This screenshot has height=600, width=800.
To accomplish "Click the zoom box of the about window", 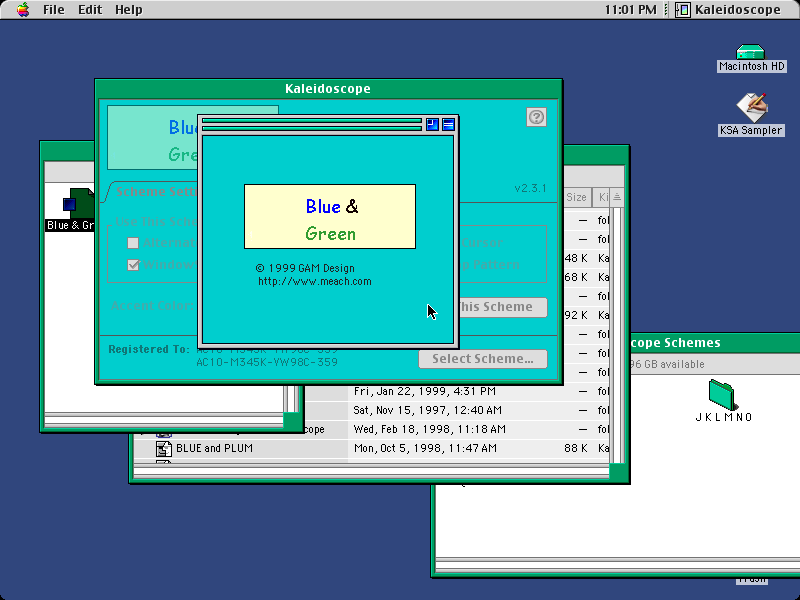I will [x=432, y=124].
